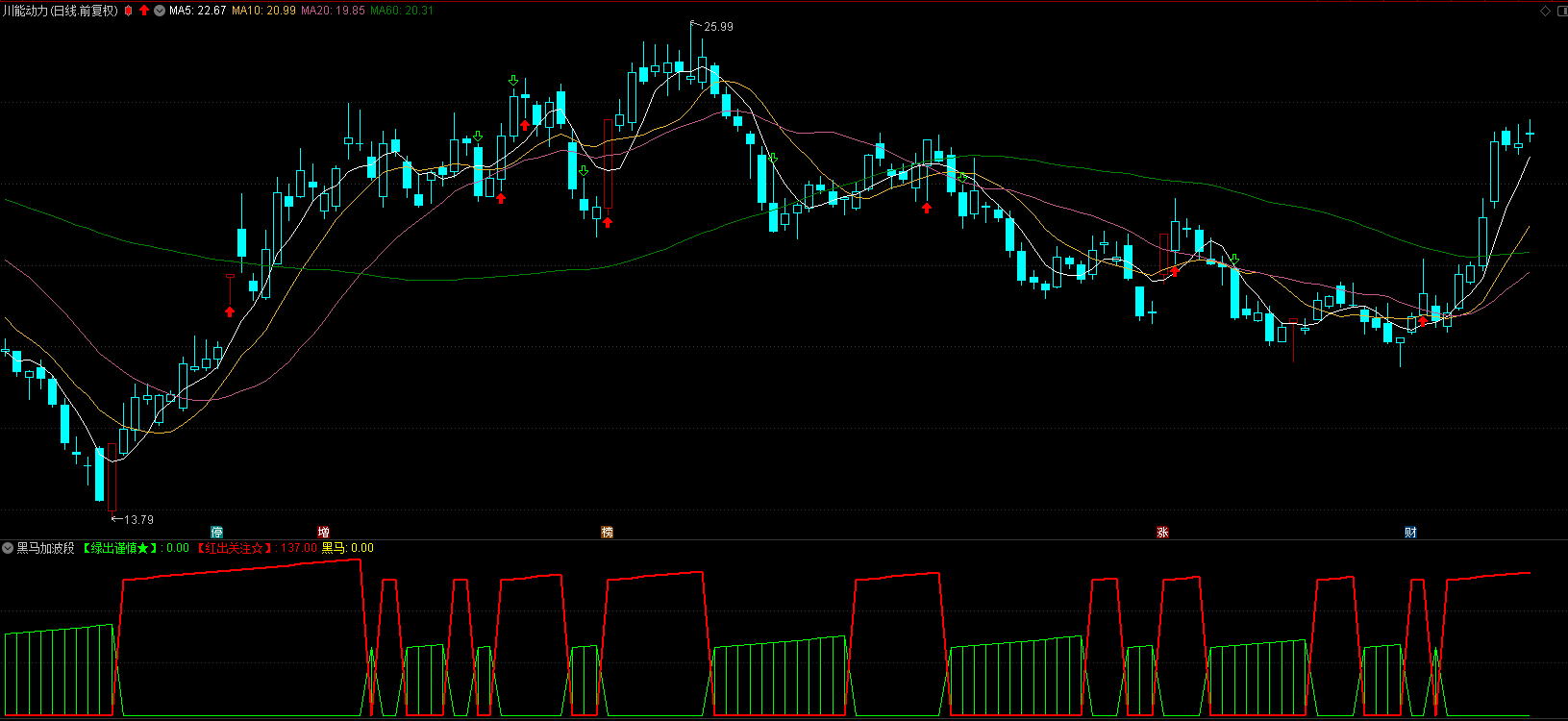Click the rightmost green down arrow signal
The height and width of the screenshot is (721, 1568).
(x=1235, y=260)
